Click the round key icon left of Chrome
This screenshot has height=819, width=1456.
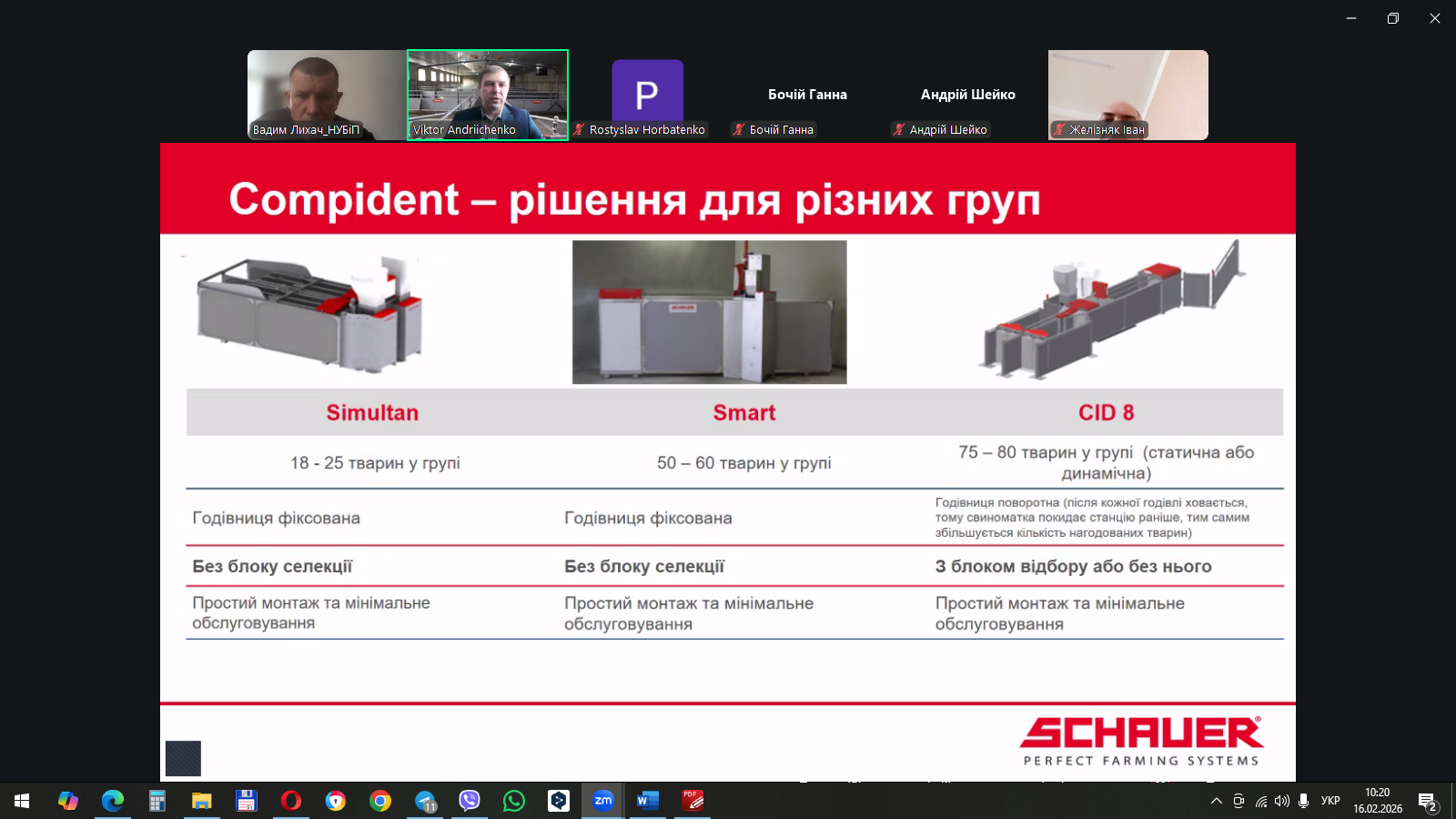tap(336, 801)
